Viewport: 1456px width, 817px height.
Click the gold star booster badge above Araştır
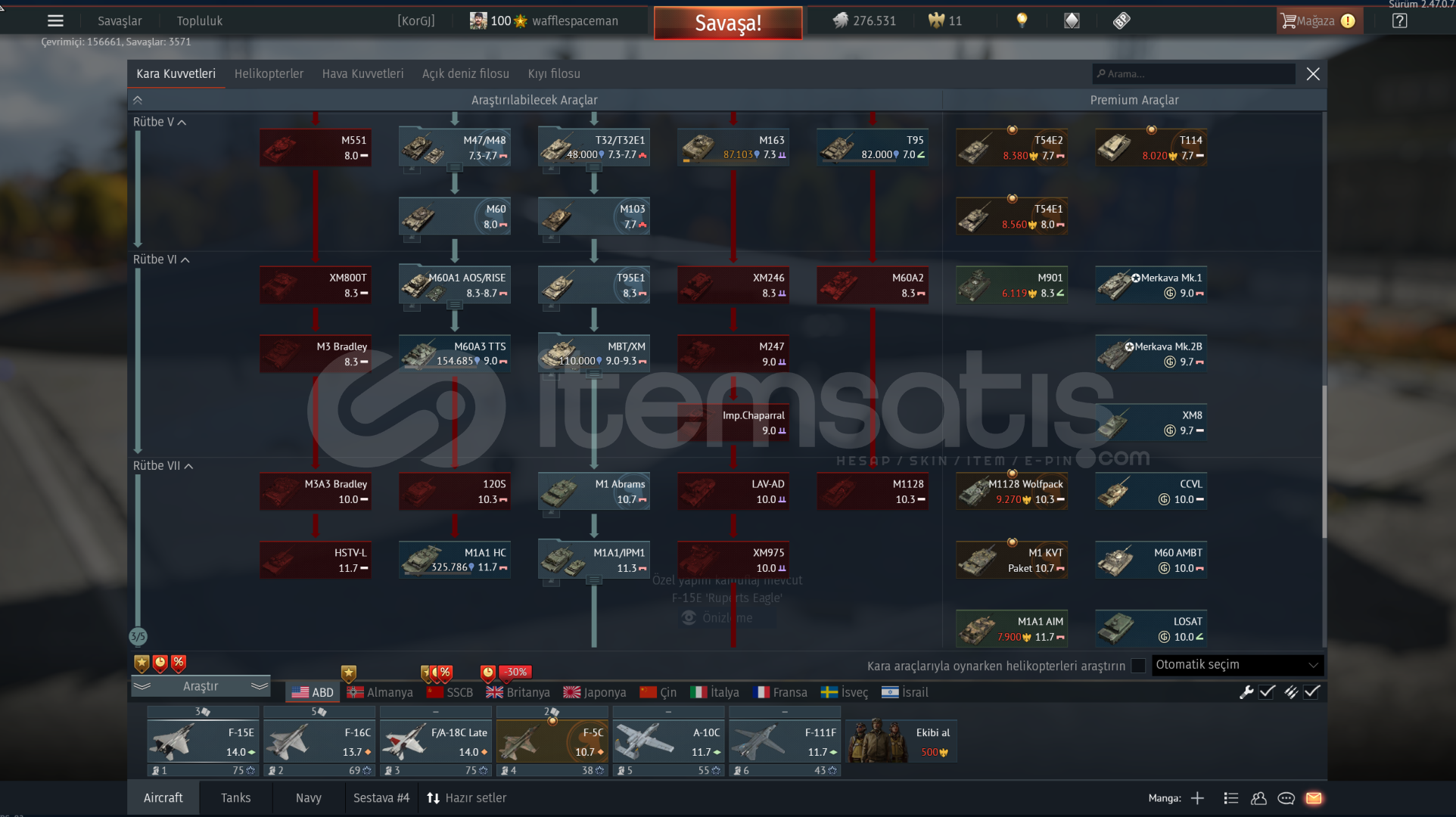(x=142, y=663)
